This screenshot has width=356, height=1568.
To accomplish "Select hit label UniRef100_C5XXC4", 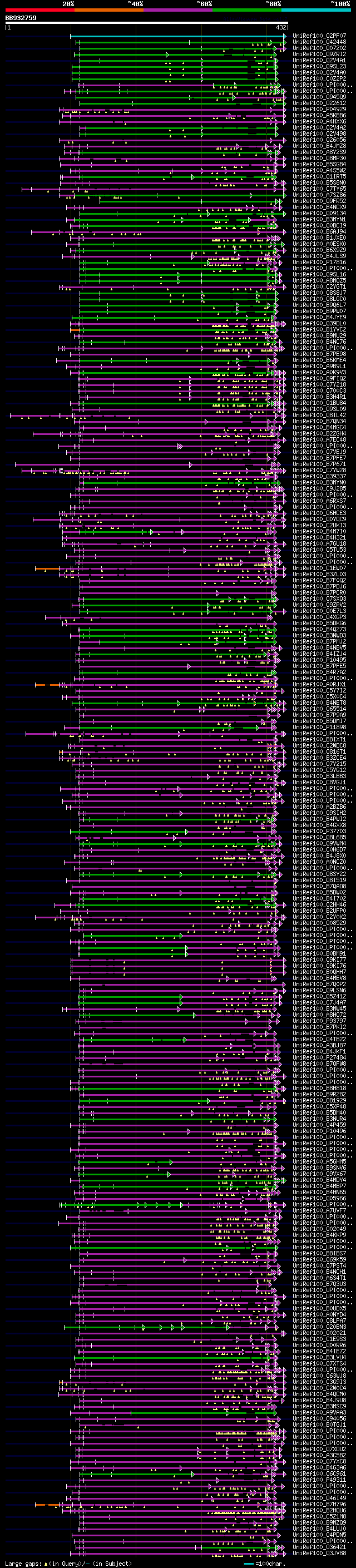I will click(x=319, y=696).
